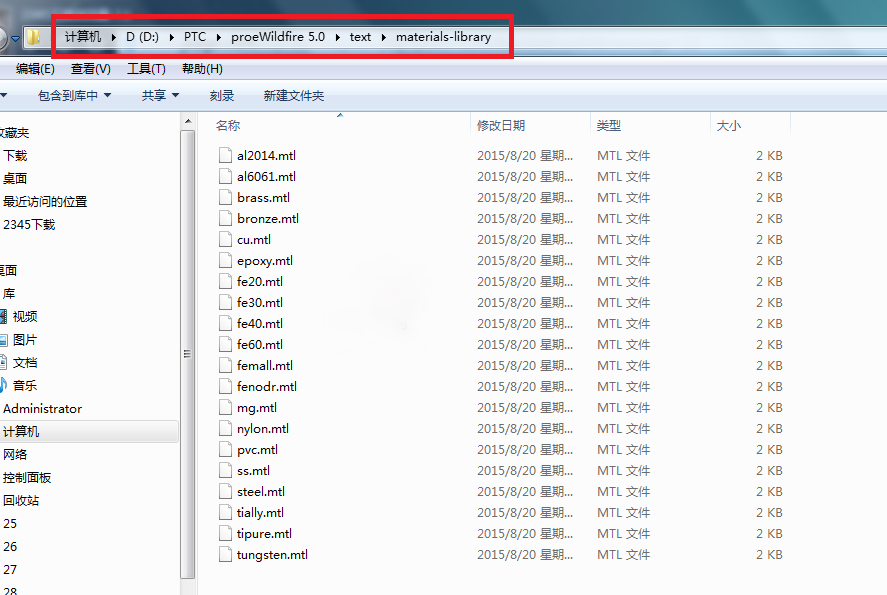887x595 pixels.
Task: Expand the arrow after text in path
Action: coord(384,37)
